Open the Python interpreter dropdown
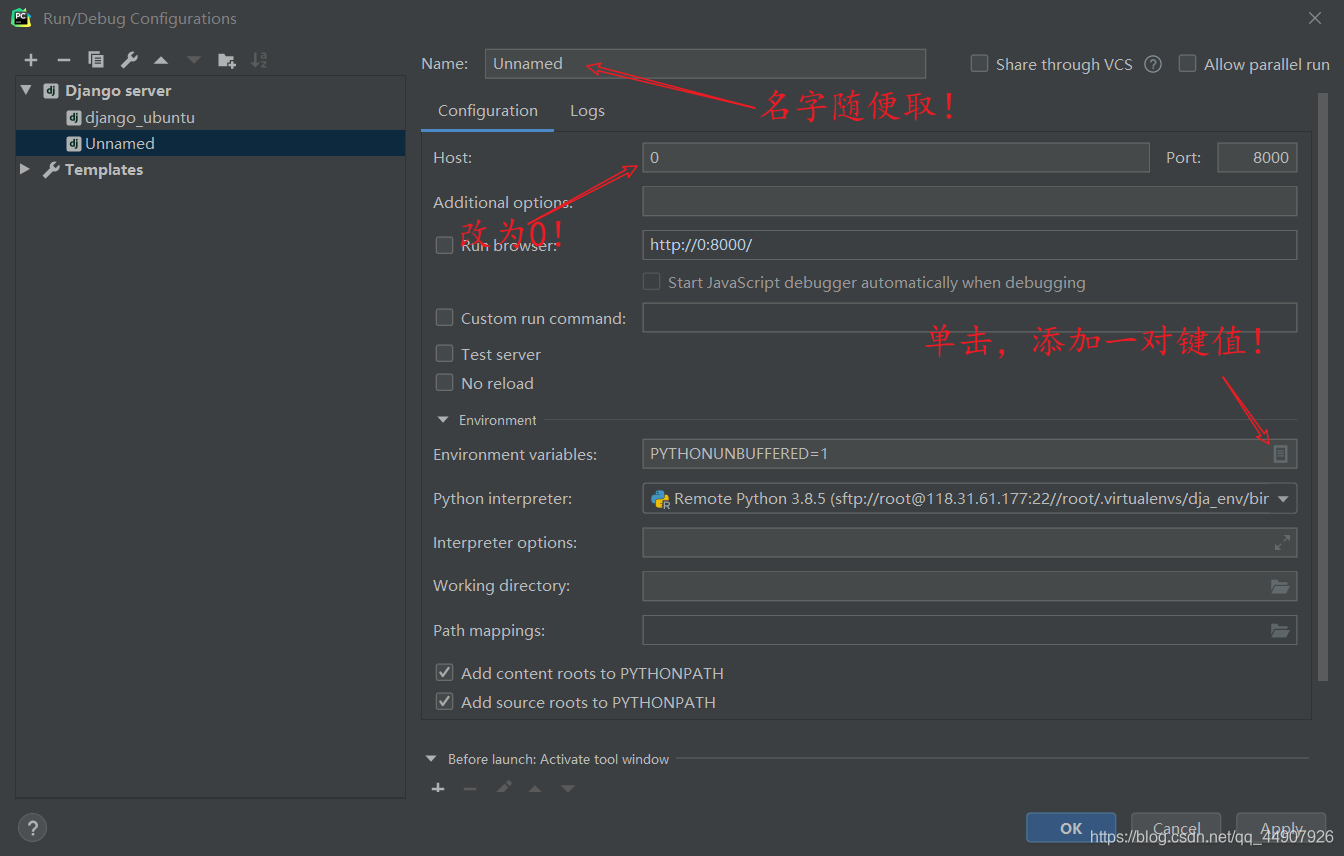The height and width of the screenshot is (856, 1344). (1284, 498)
